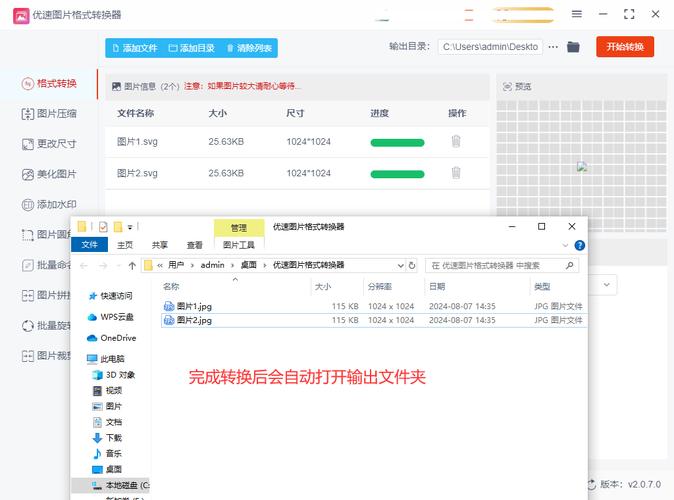Select 此电脑 in navigation pane
674x500 pixels.
click(105, 359)
